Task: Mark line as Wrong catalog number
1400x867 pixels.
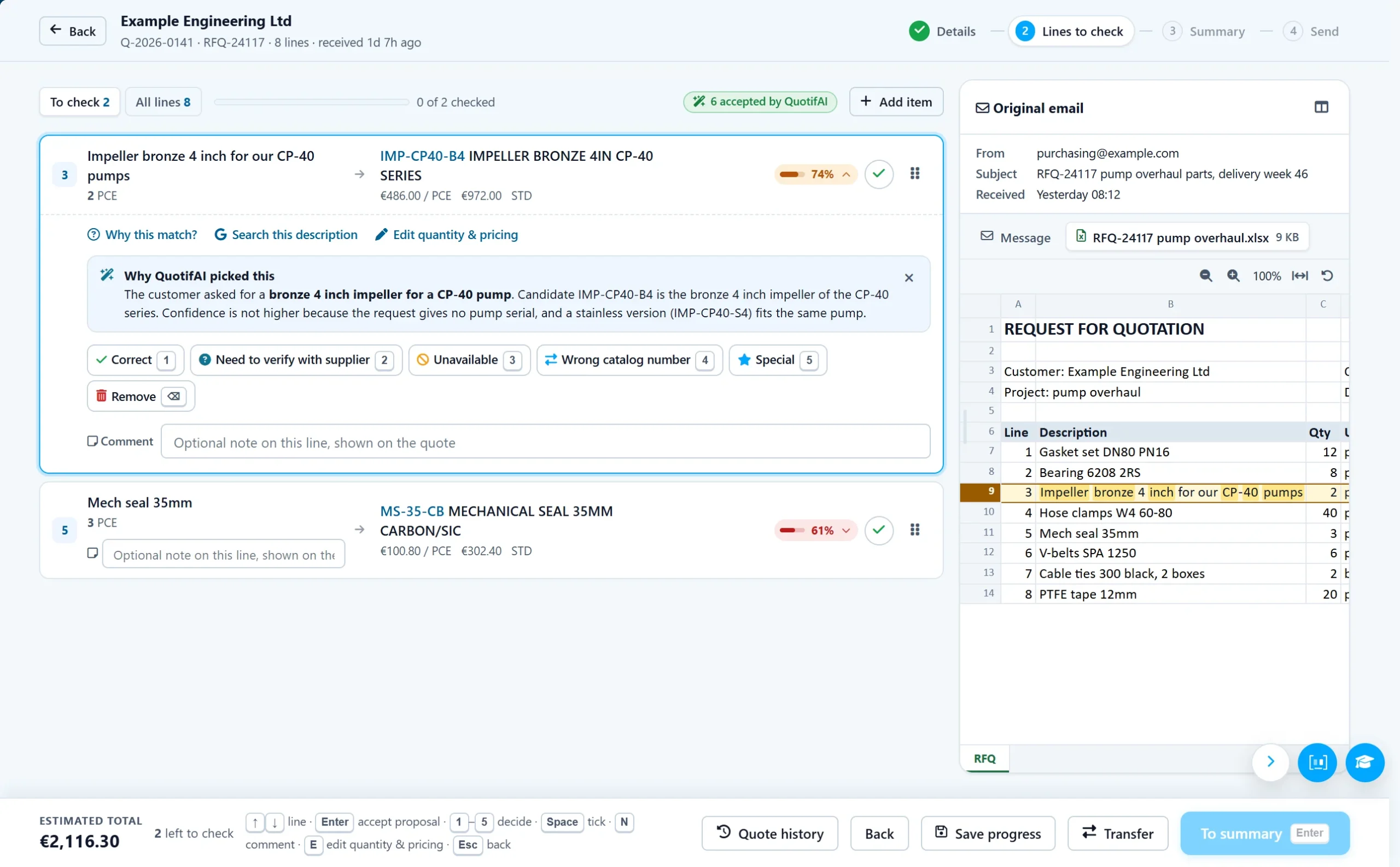Action: coord(629,360)
